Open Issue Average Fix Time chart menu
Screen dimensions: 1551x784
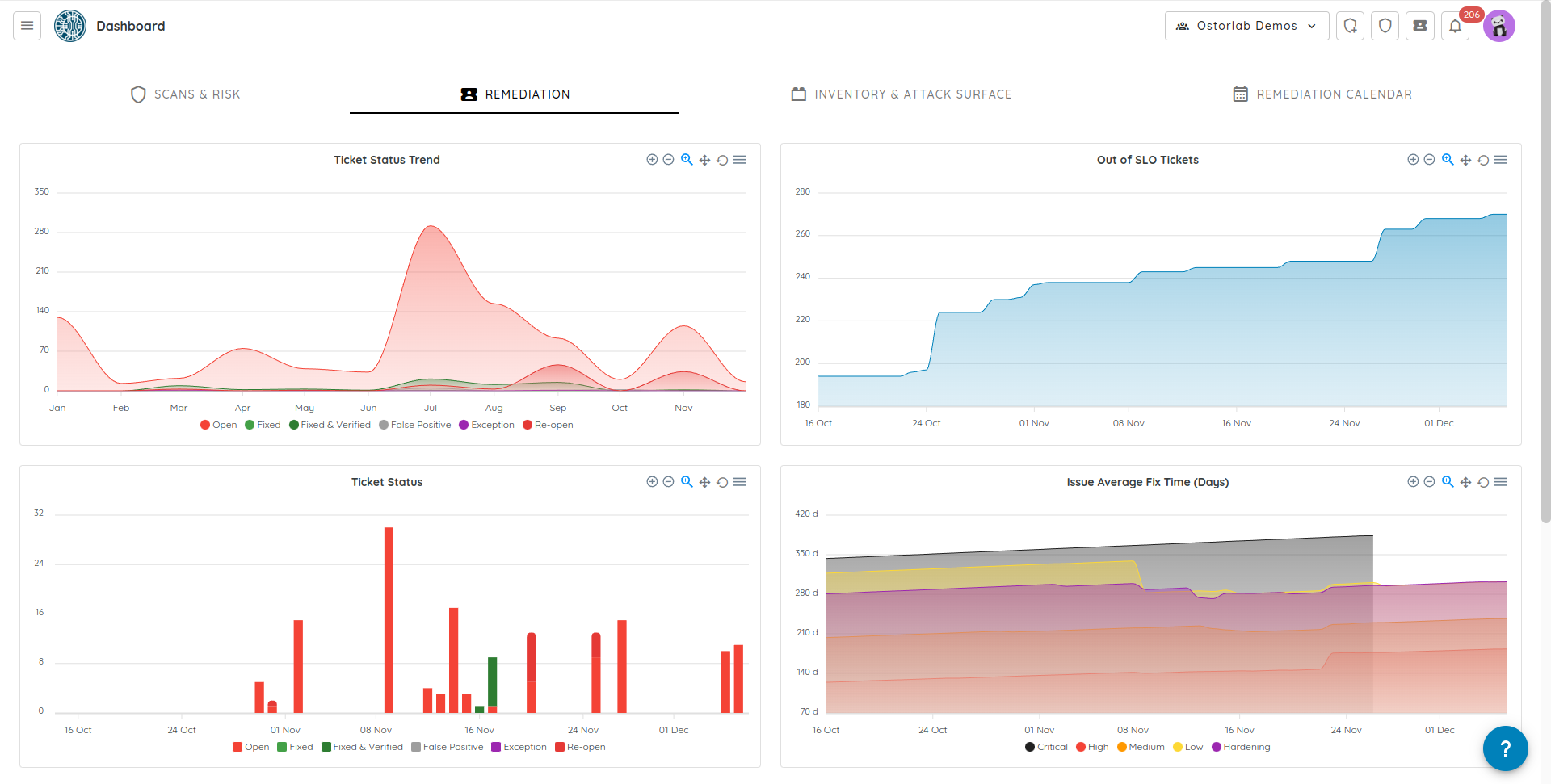click(1501, 482)
